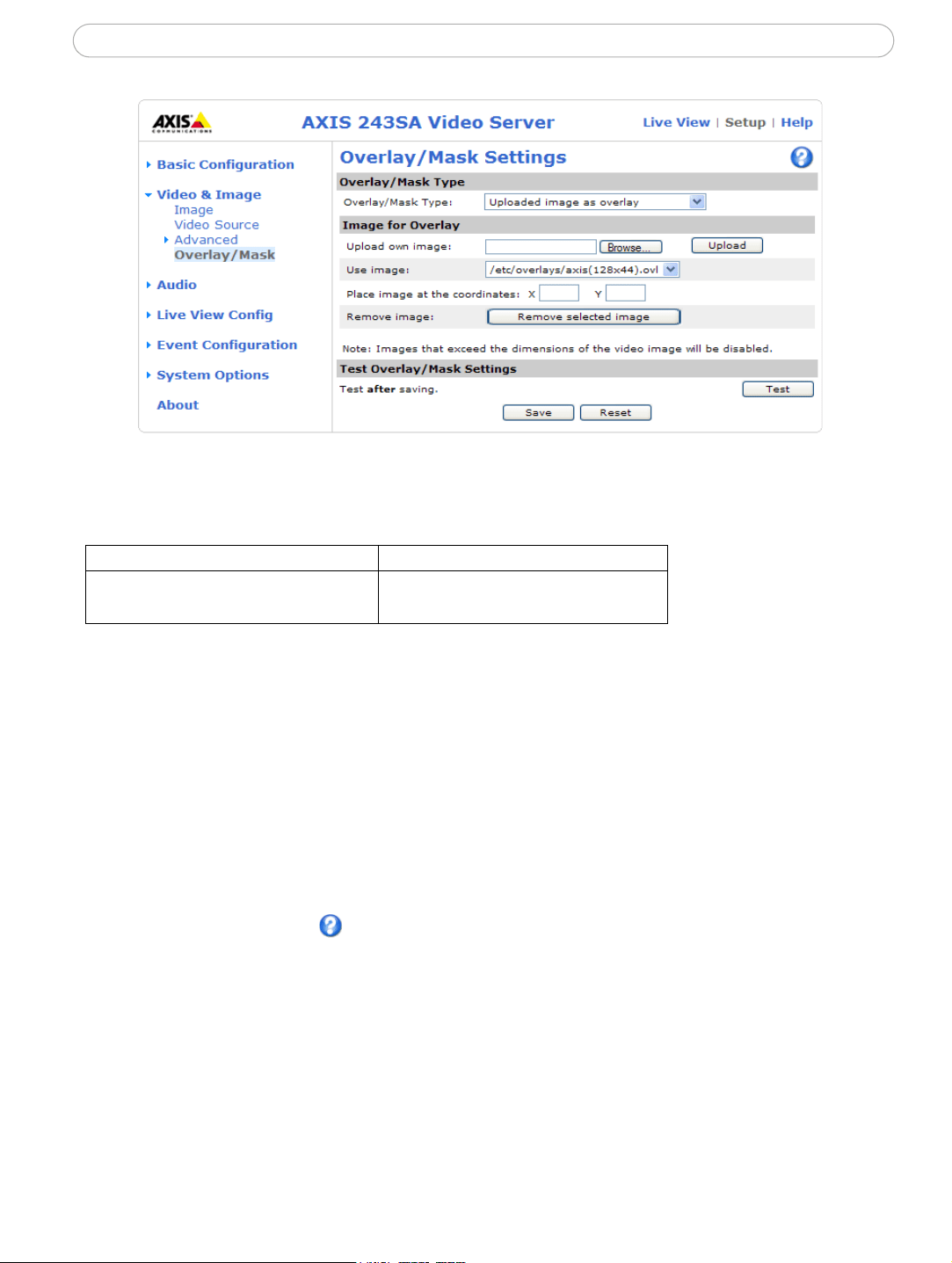This screenshot has width=952, height=1263.
Task: Expand Audio section
Action: tap(176, 285)
